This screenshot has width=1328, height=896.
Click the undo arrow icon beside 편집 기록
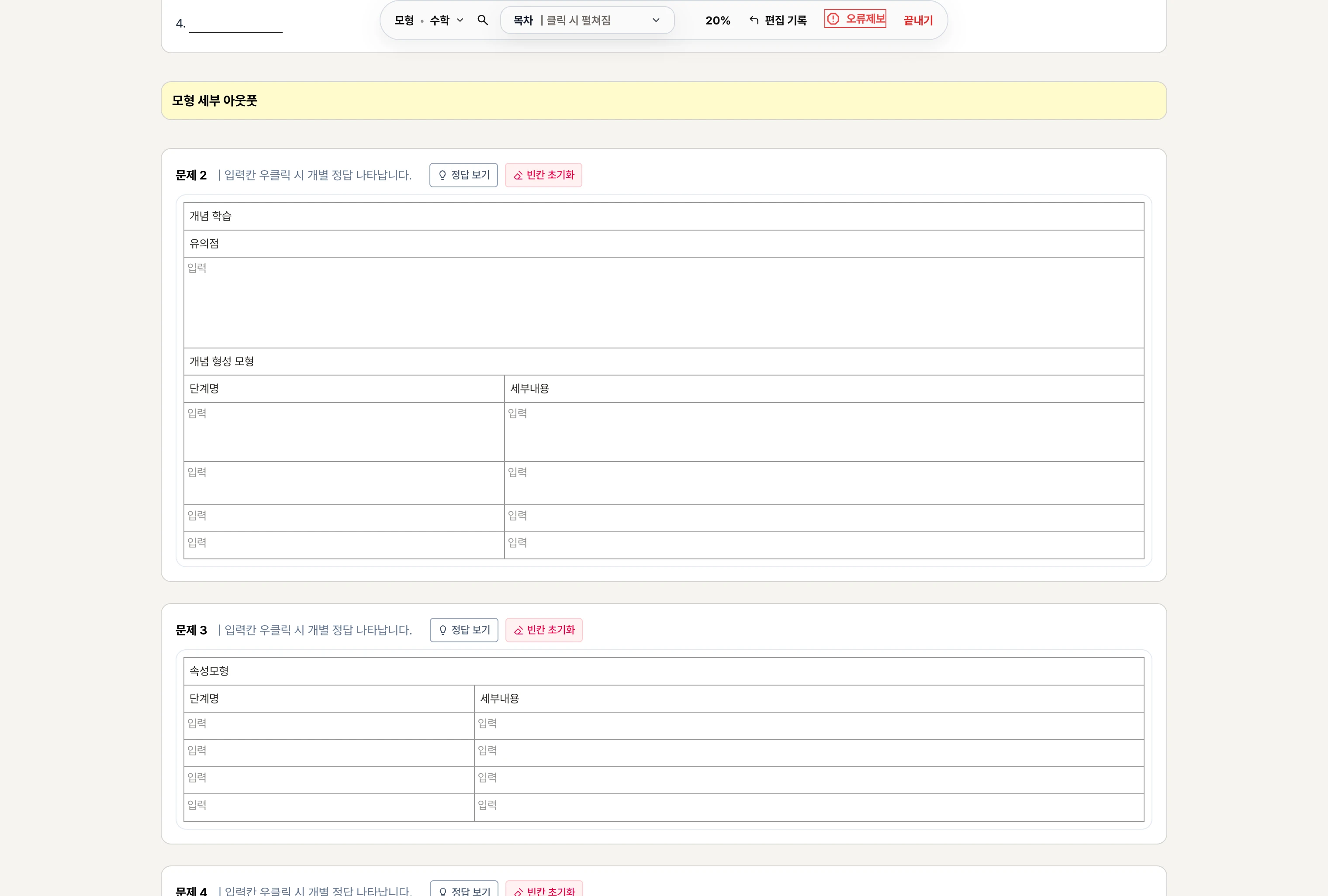tap(754, 21)
